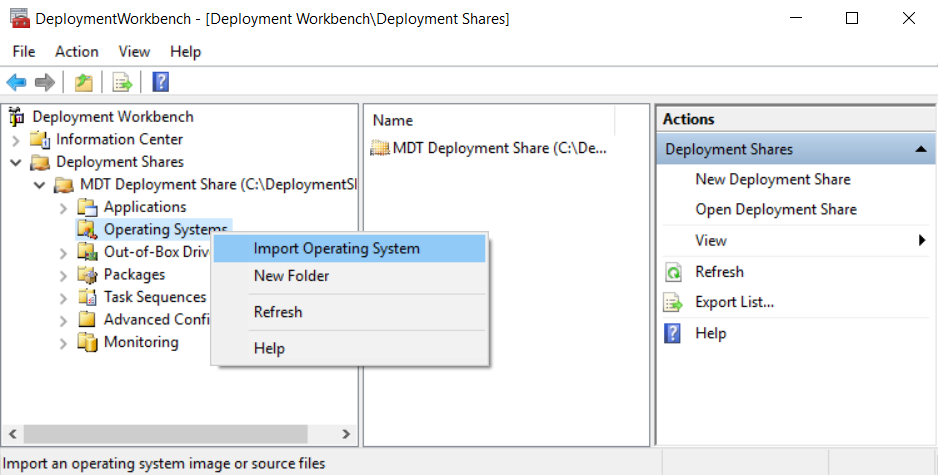The height and width of the screenshot is (475, 938).
Task: Expand the Monitoring node
Action: click(x=63, y=343)
